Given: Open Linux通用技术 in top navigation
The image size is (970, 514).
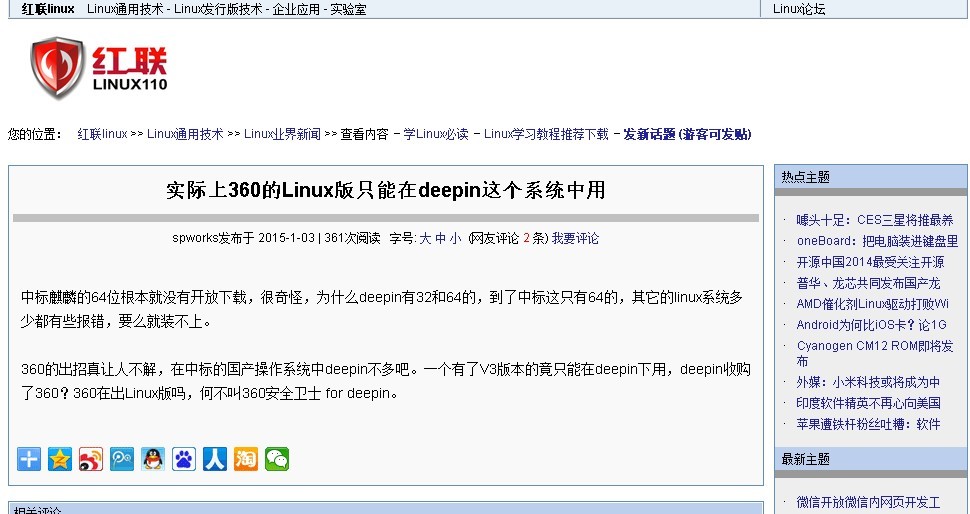Looking at the screenshot, I should pyautogui.click(x=125, y=9).
